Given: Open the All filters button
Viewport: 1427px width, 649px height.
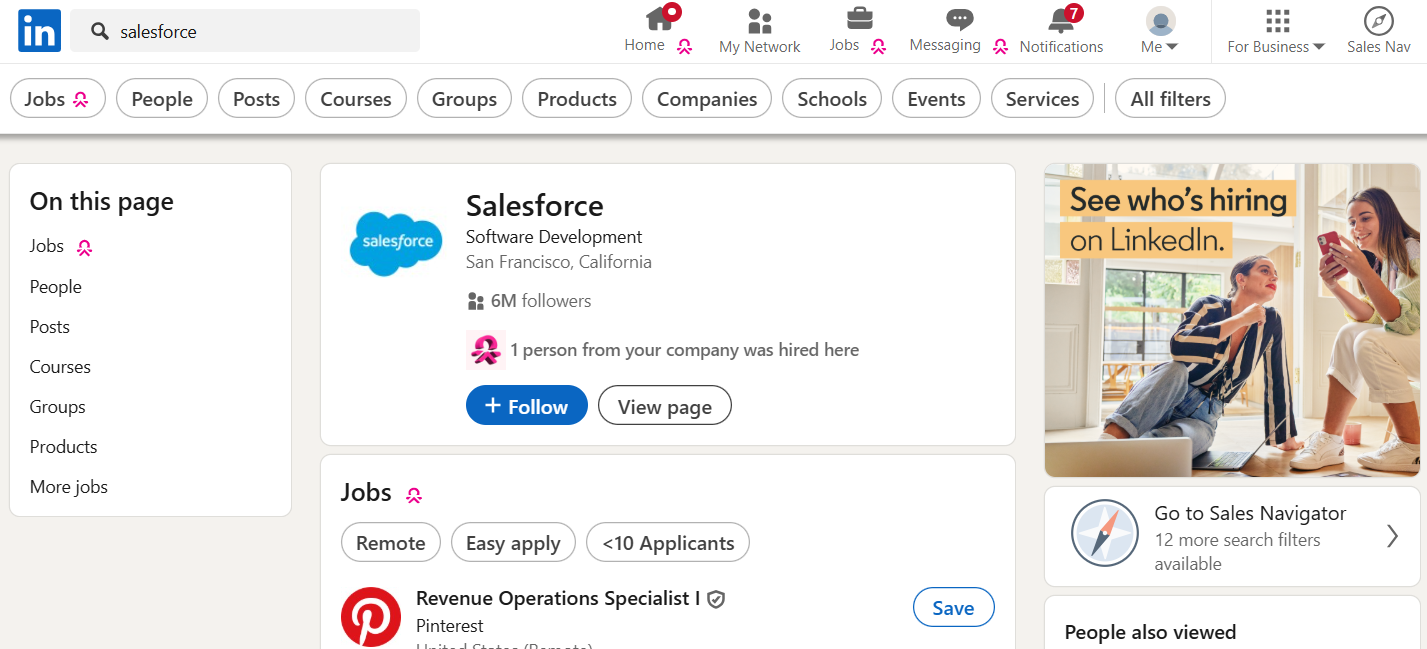Looking at the screenshot, I should click(1170, 99).
